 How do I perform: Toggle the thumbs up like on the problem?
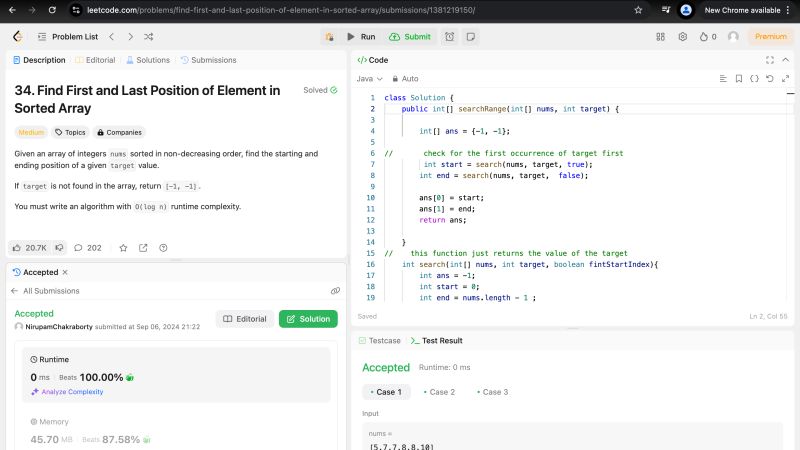pos(29,247)
